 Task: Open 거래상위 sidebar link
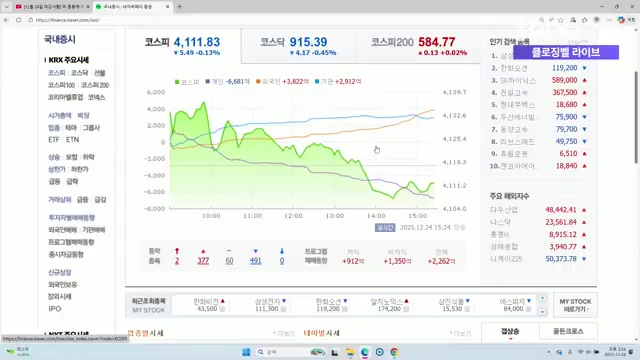60,200
